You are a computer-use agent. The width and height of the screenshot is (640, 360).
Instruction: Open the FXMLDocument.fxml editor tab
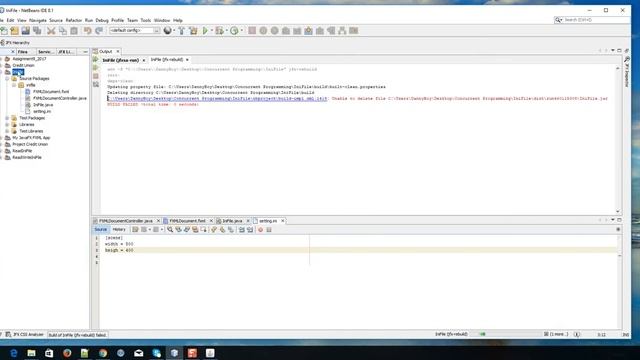[x=187, y=221]
